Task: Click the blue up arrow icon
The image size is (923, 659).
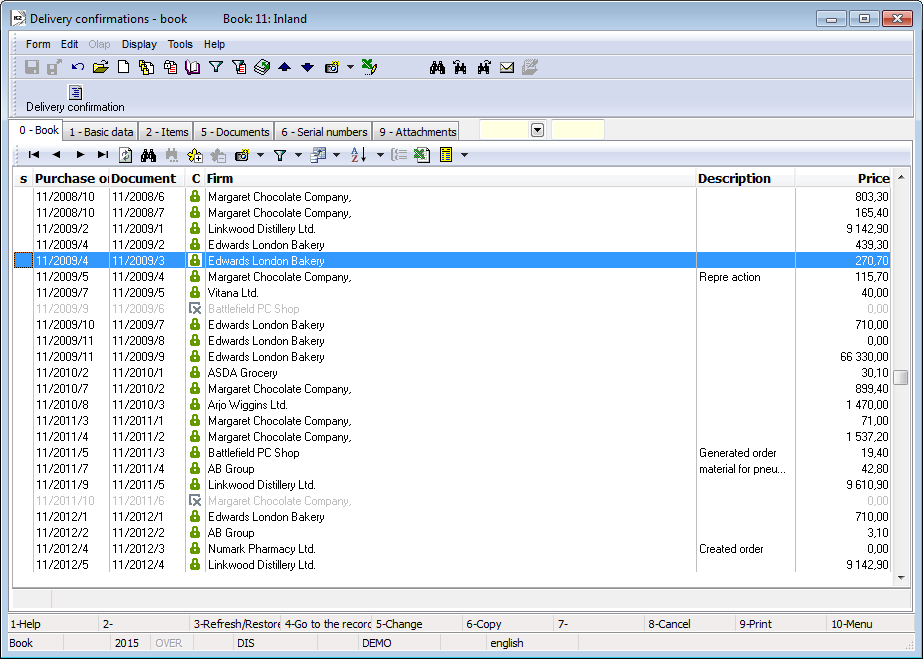Action: pyautogui.click(x=284, y=68)
